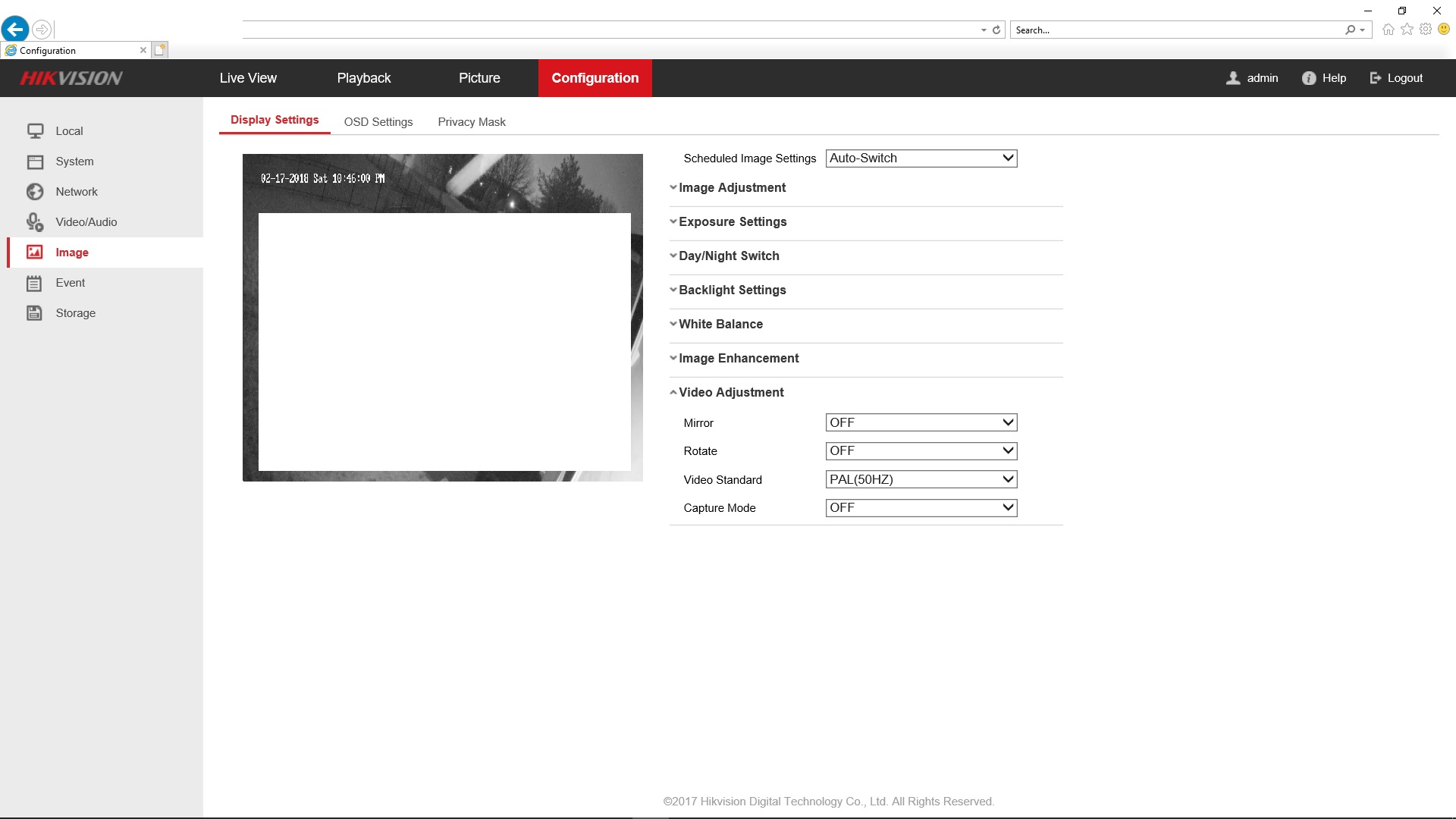Open the Mirror dropdown
The image size is (1456, 819).
coord(921,422)
